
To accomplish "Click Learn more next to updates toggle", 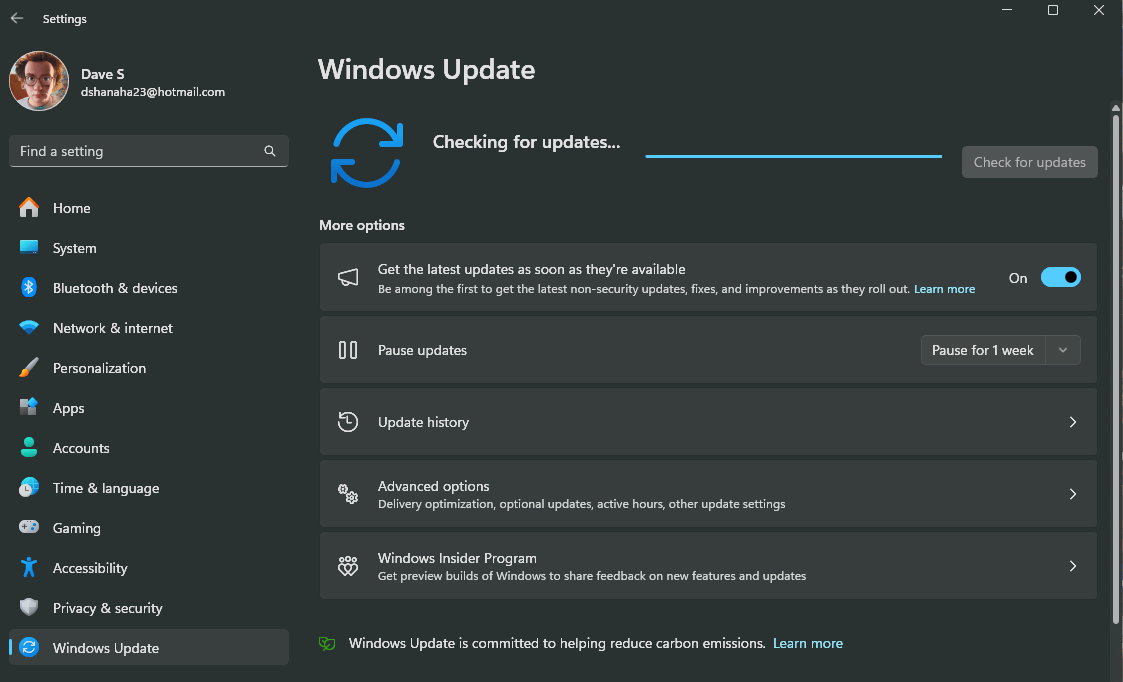I will [944, 288].
